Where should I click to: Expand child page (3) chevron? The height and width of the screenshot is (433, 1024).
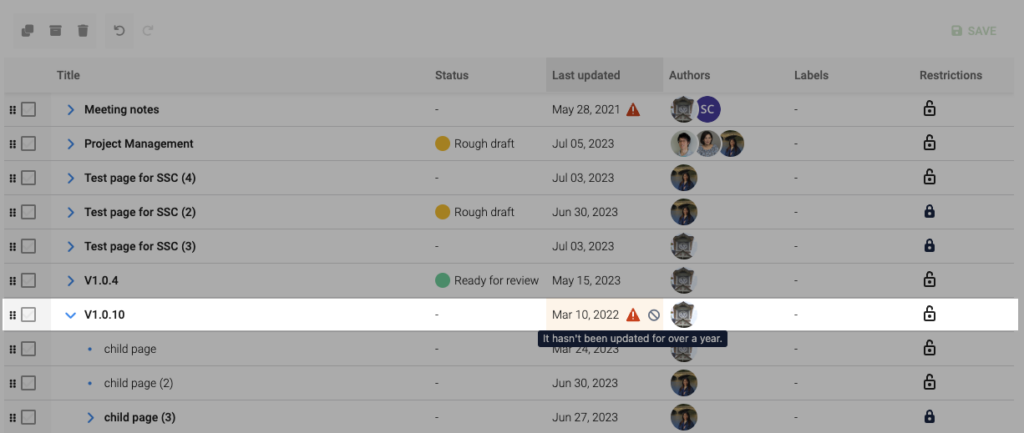click(x=90, y=417)
